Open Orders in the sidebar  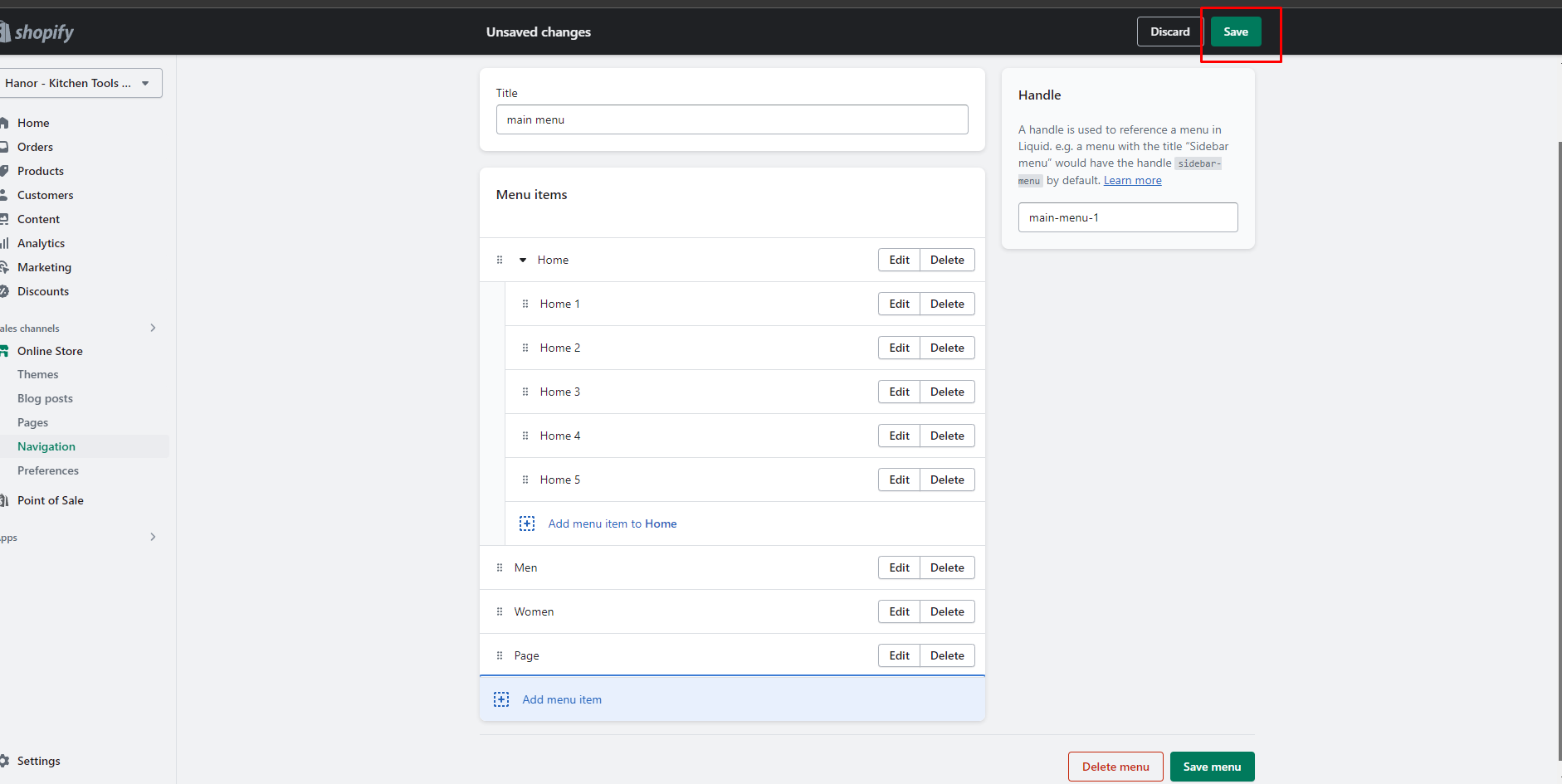pos(35,147)
